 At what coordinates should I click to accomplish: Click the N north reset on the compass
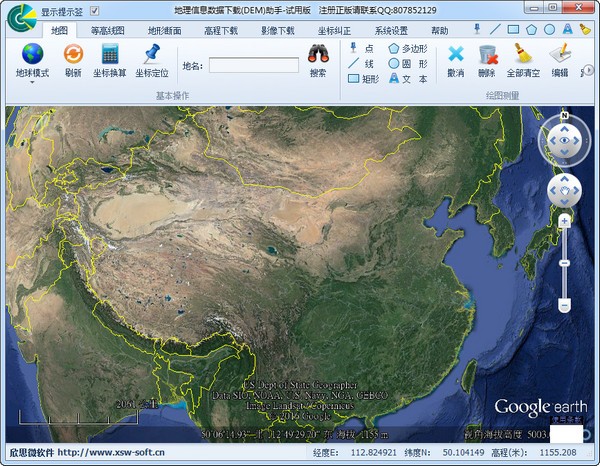point(564,116)
